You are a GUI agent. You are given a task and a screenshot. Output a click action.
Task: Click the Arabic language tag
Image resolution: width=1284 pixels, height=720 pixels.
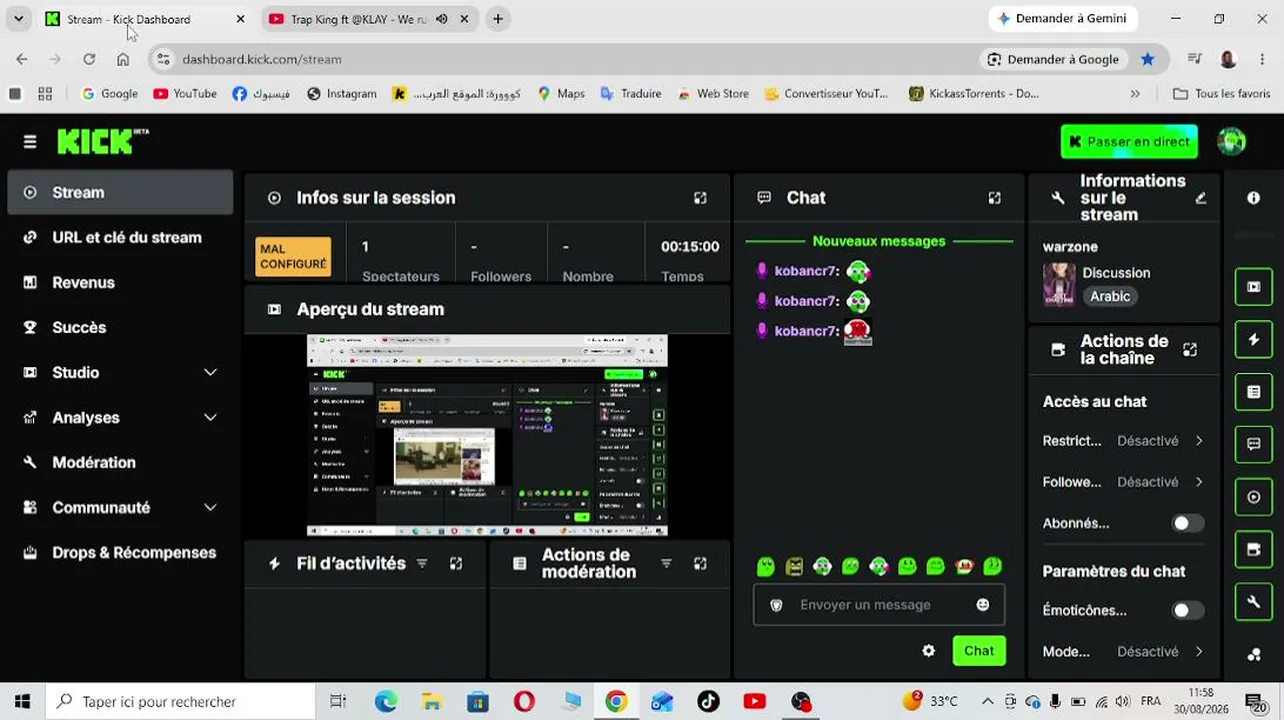tap(1110, 297)
